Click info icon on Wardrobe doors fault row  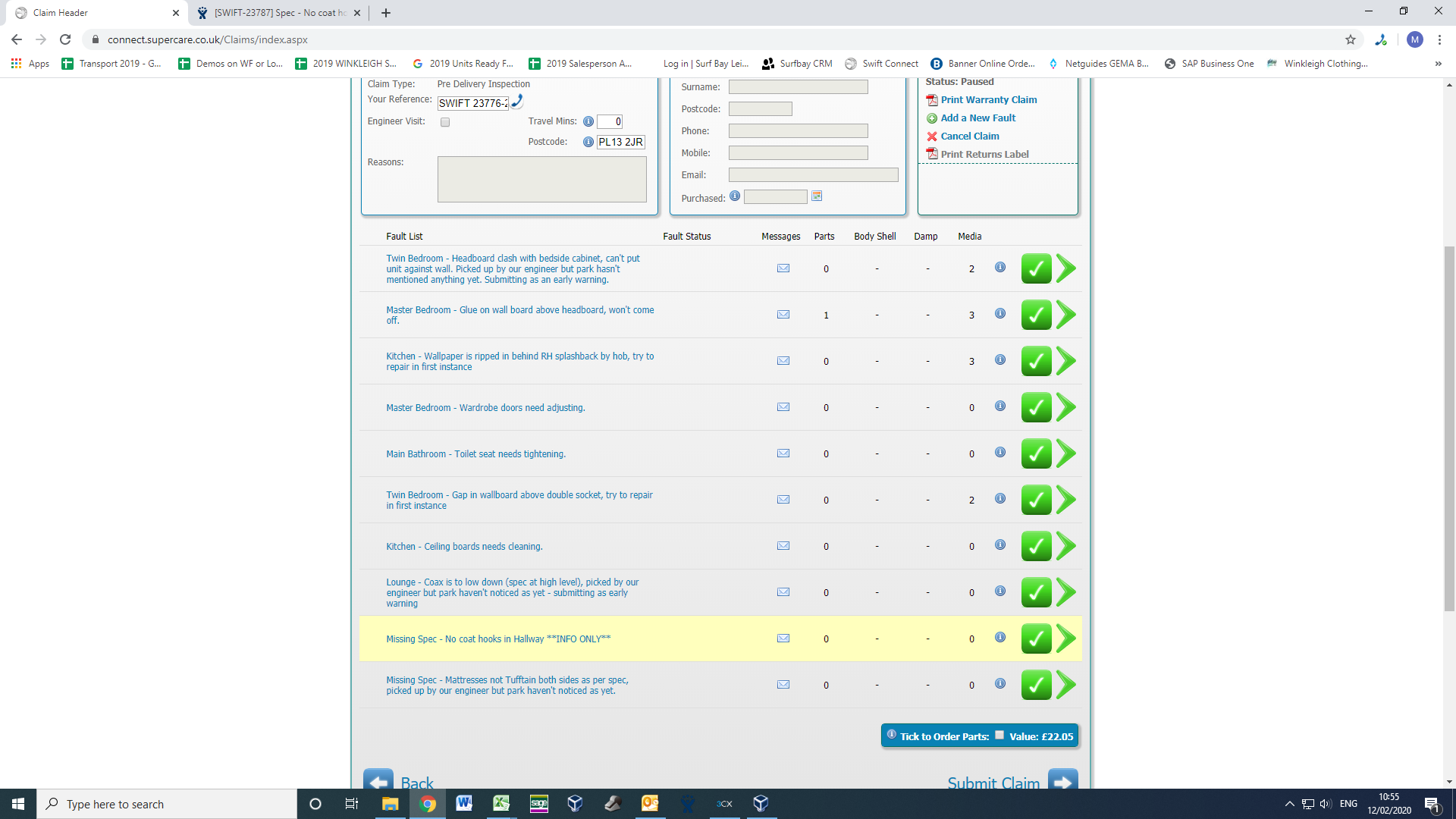click(x=1000, y=406)
